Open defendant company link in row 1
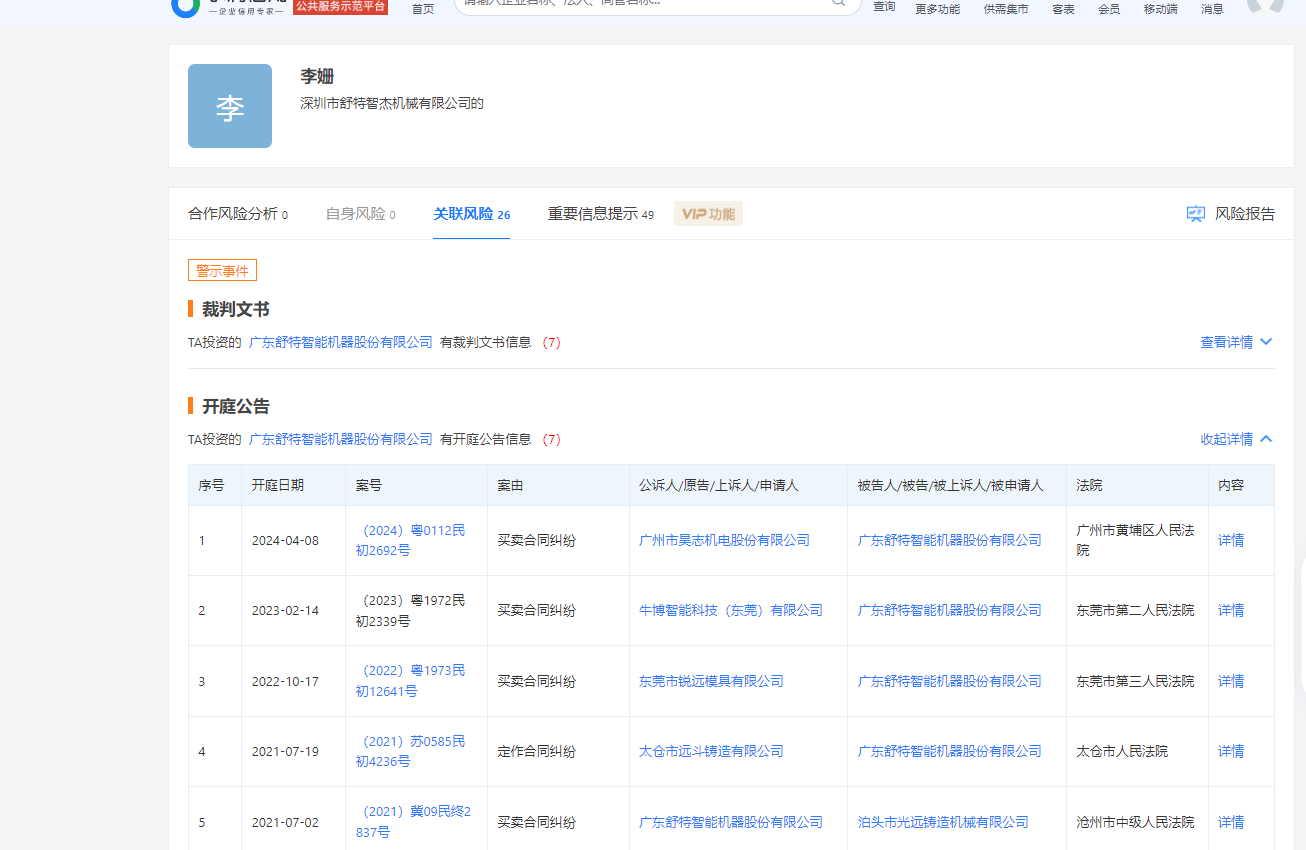The image size is (1306, 850). click(949, 540)
